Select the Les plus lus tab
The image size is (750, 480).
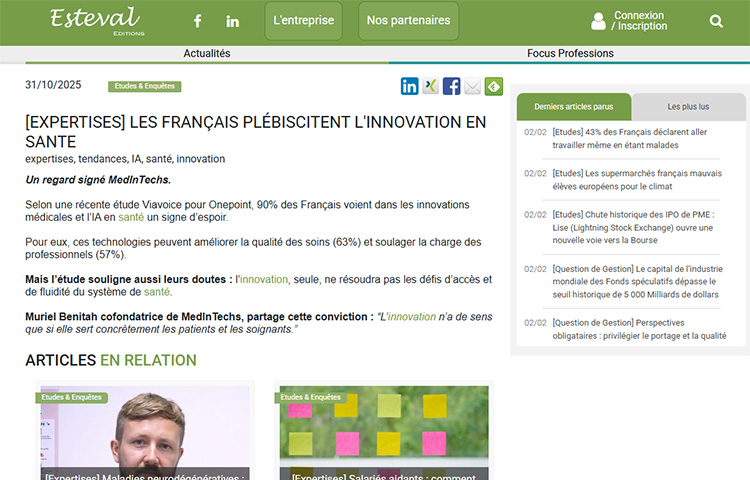pos(688,107)
